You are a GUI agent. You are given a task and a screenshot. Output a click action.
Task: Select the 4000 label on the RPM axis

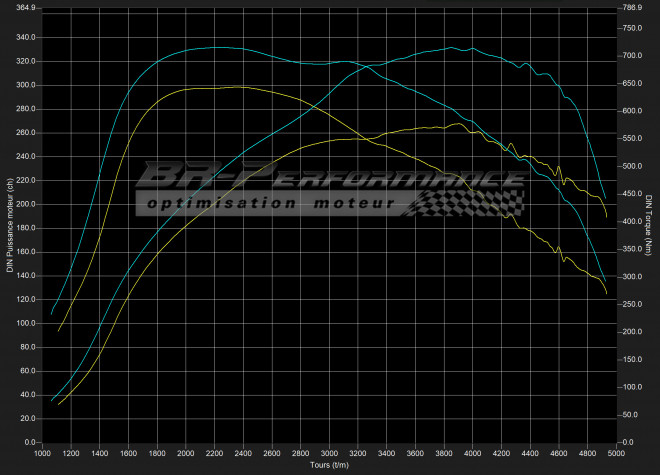click(475, 454)
